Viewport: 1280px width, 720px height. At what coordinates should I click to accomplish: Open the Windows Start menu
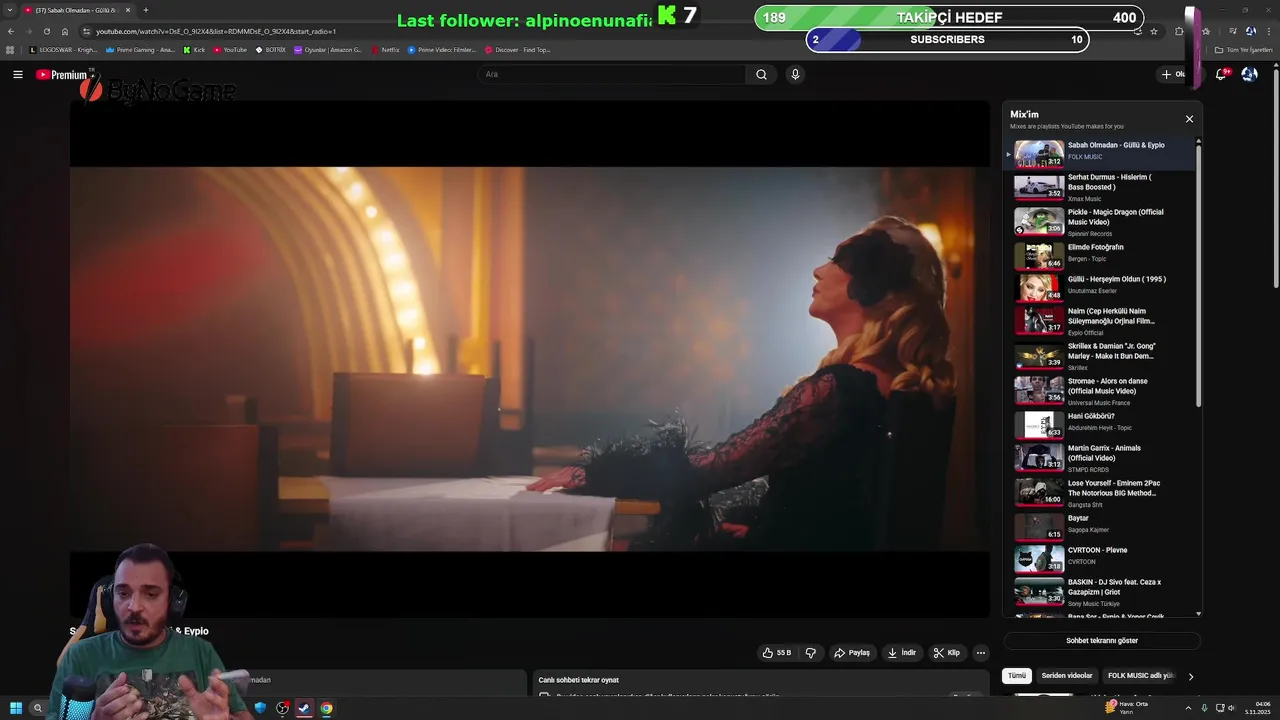[x=16, y=708]
